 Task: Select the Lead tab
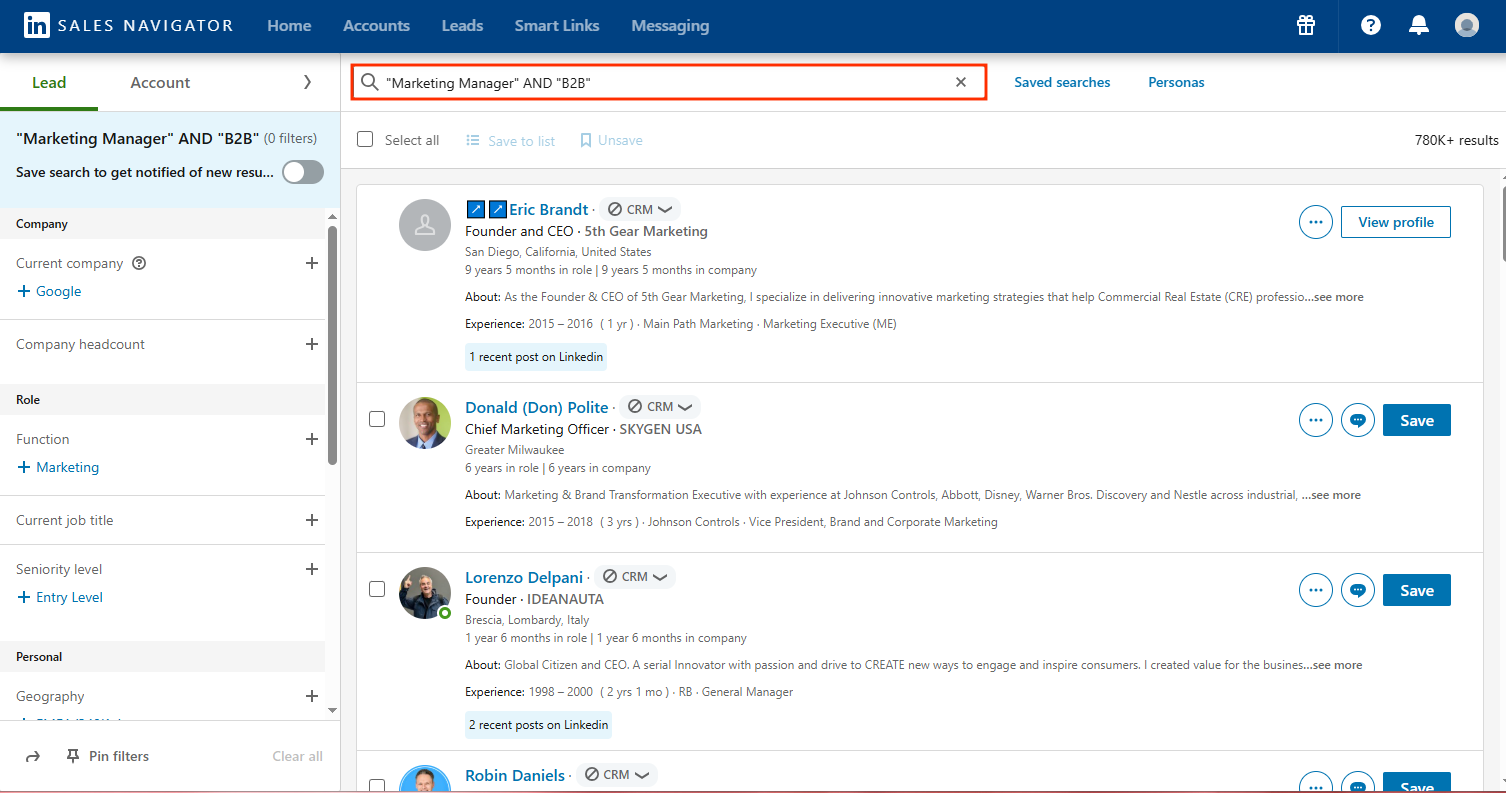click(49, 83)
